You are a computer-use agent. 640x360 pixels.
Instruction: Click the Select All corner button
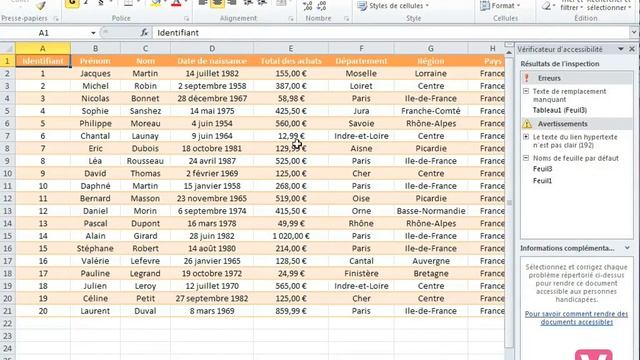(x=7, y=49)
